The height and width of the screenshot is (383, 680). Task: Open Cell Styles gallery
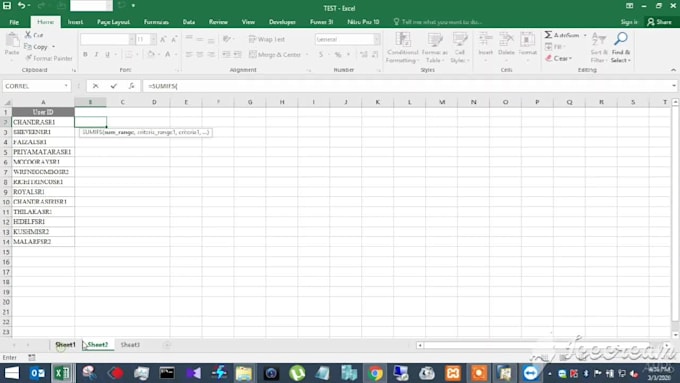460,48
